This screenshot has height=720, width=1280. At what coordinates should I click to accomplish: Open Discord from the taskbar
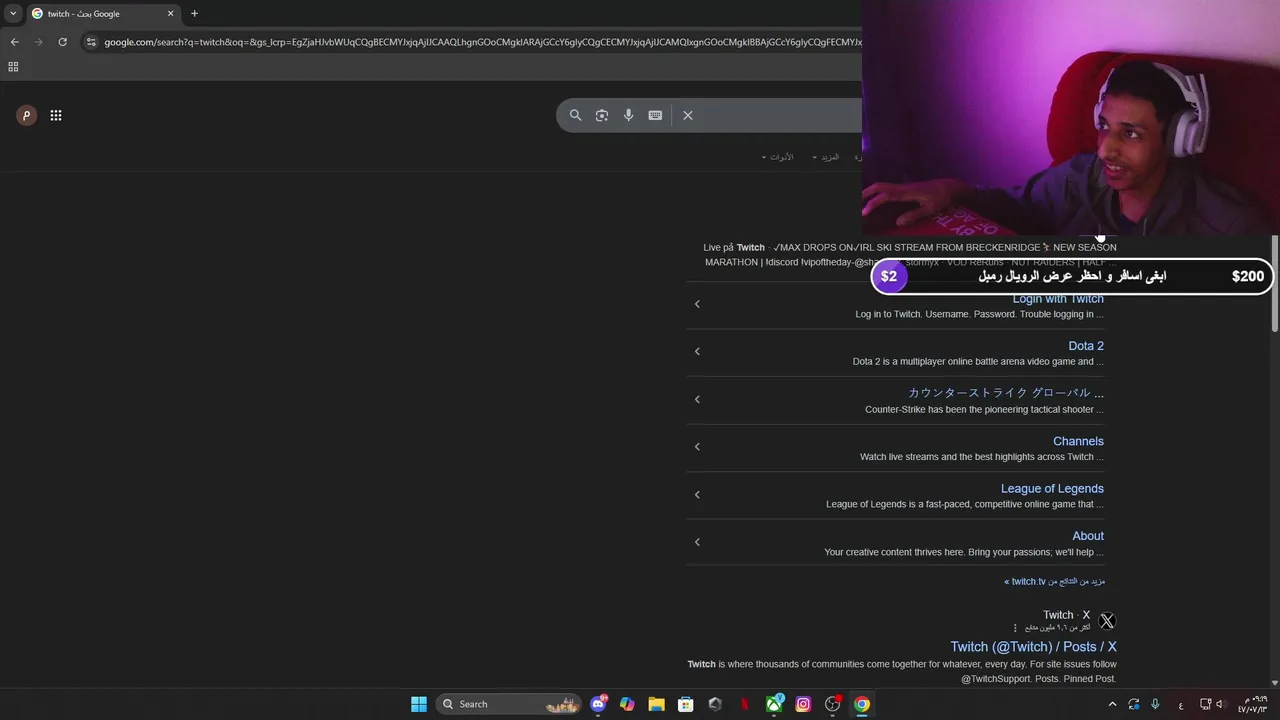pyautogui.click(x=598, y=704)
